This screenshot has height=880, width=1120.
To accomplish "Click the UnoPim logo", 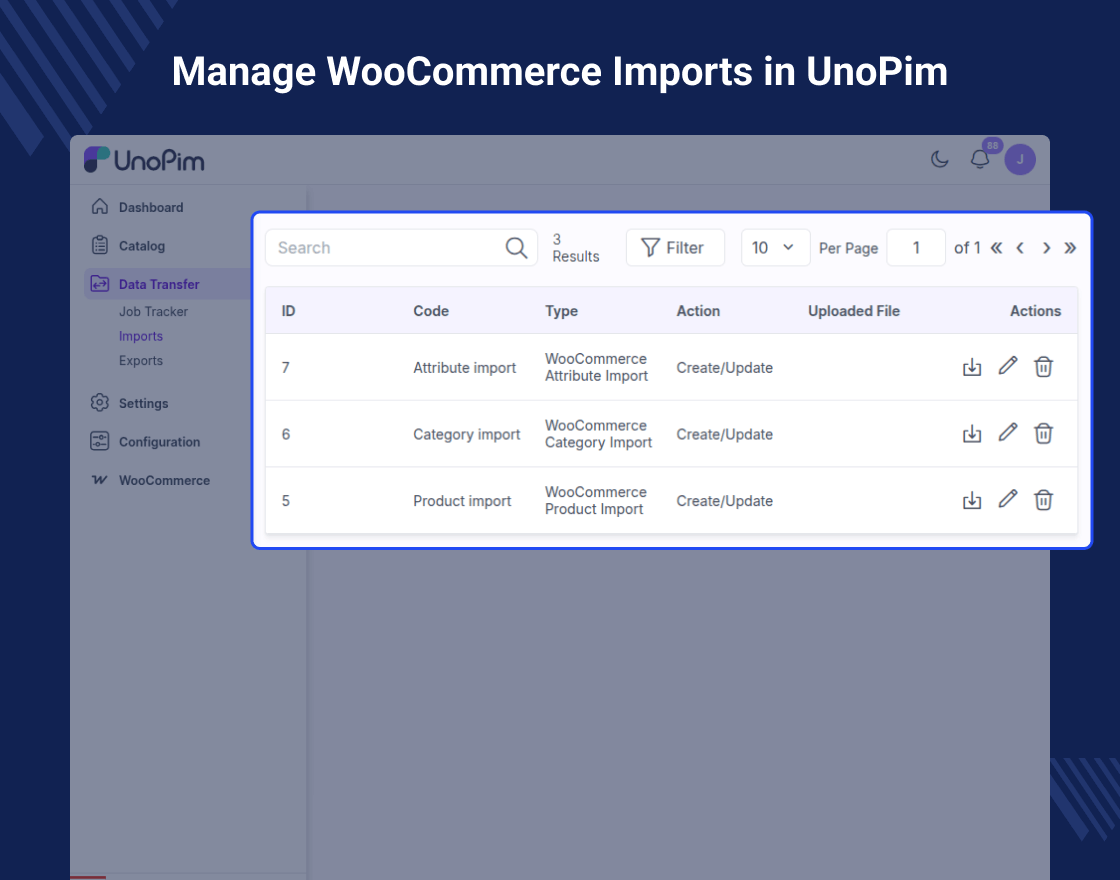I will (x=144, y=160).
